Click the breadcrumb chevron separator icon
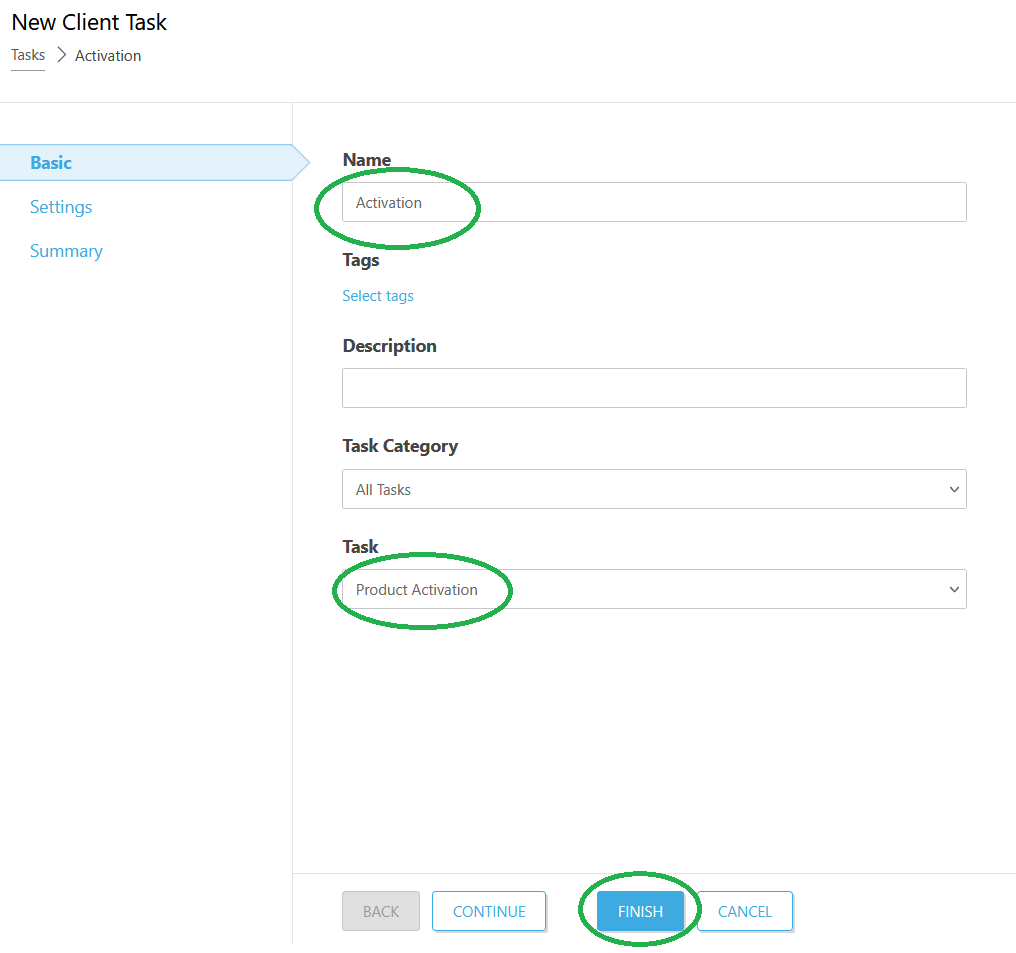1016x953 pixels. (59, 55)
